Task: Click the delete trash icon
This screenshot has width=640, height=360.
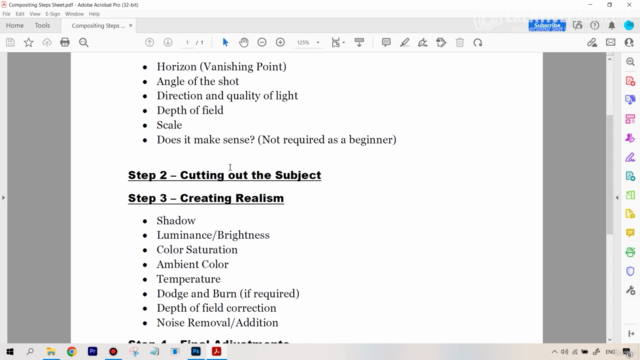Action: (x=460, y=42)
